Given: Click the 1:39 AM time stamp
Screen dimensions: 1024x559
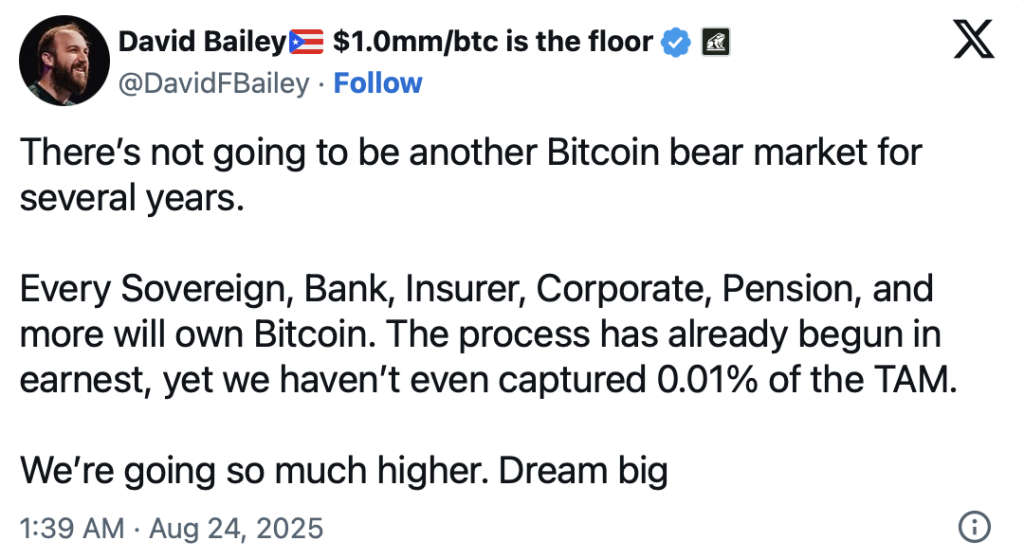Looking at the screenshot, I should (72, 528).
